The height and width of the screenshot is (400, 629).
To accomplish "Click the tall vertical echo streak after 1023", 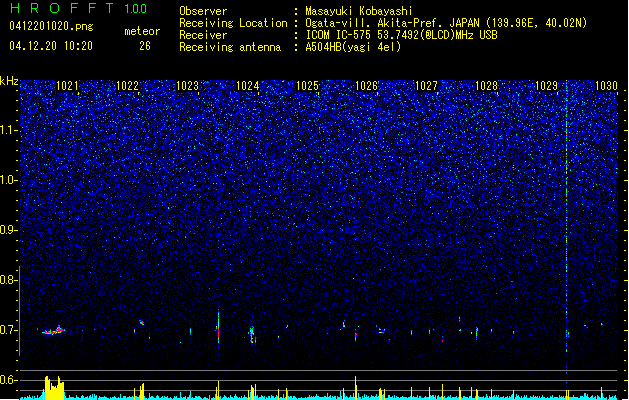I will pyautogui.click(x=218, y=326).
